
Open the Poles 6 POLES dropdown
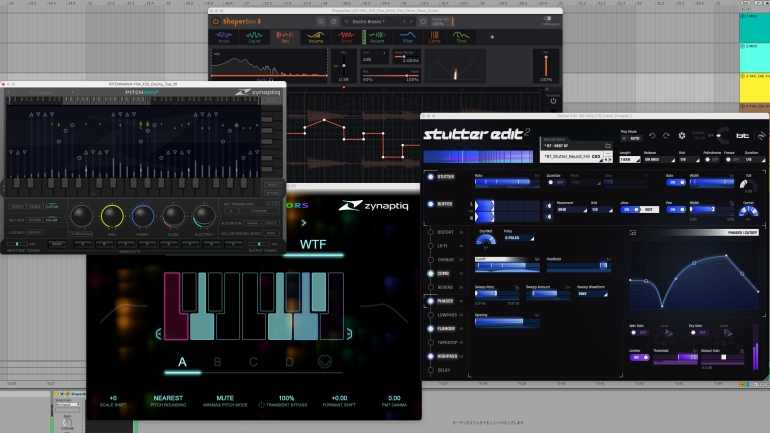519,238
